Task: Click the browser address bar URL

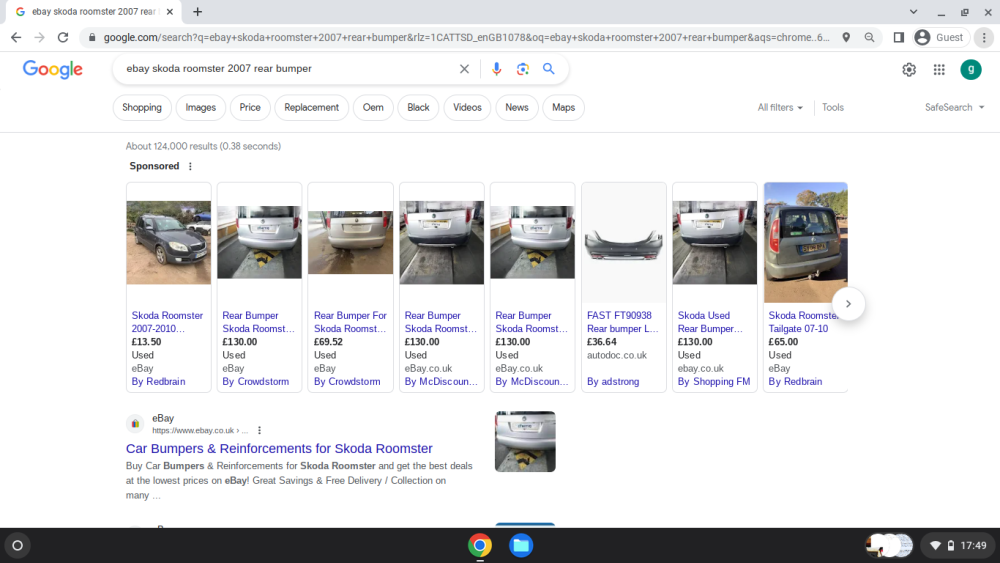Action: (x=466, y=38)
